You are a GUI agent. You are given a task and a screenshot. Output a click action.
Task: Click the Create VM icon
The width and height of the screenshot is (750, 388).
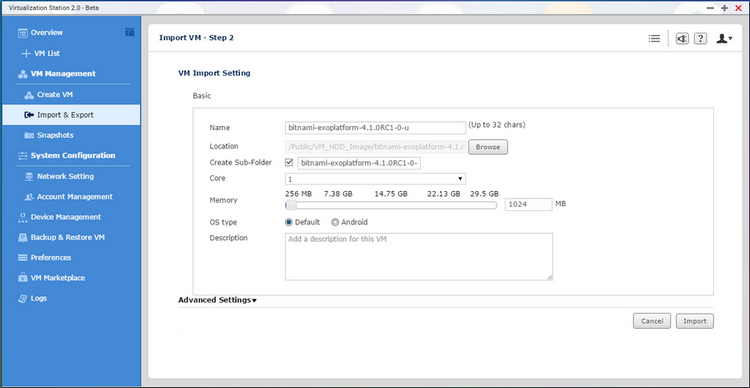[29, 95]
